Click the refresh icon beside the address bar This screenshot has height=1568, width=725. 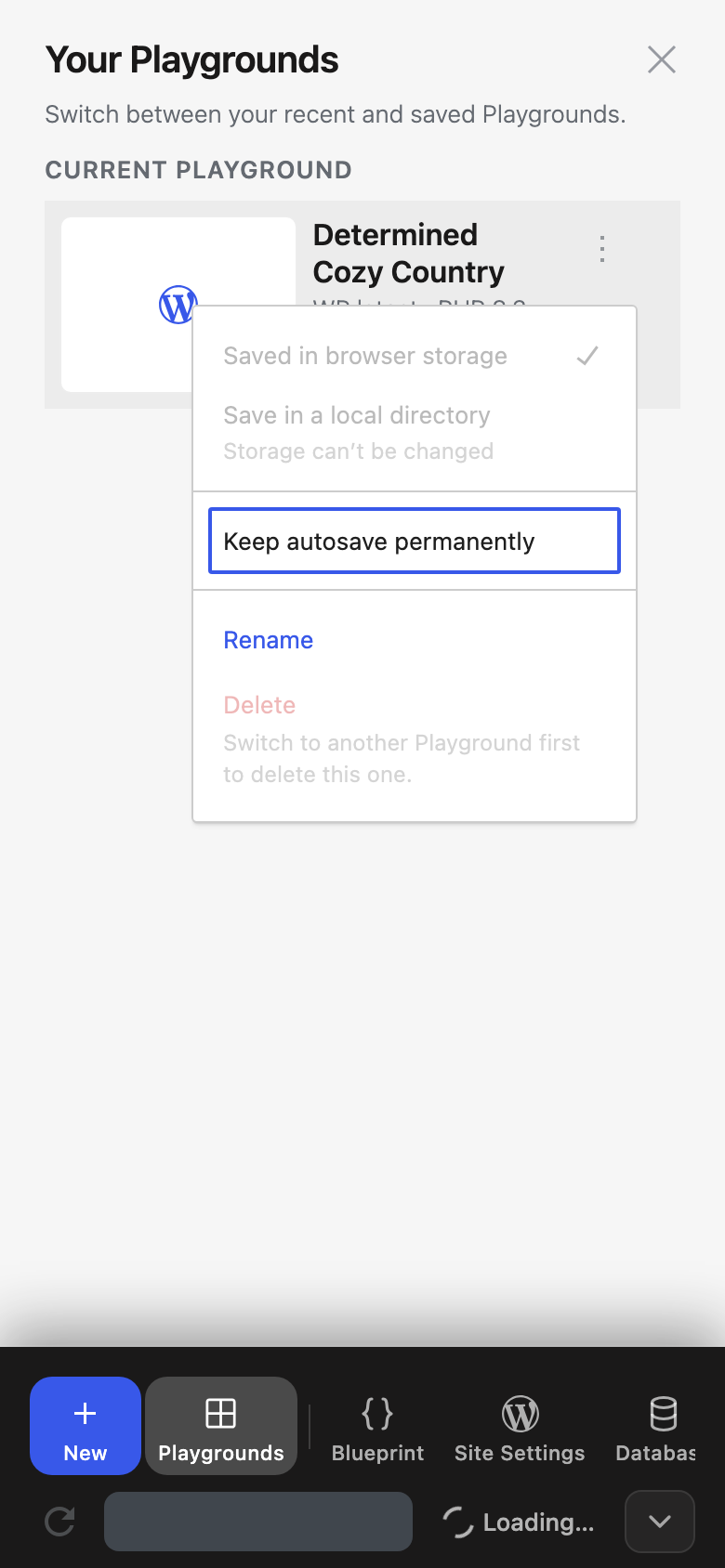coord(59,1521)
